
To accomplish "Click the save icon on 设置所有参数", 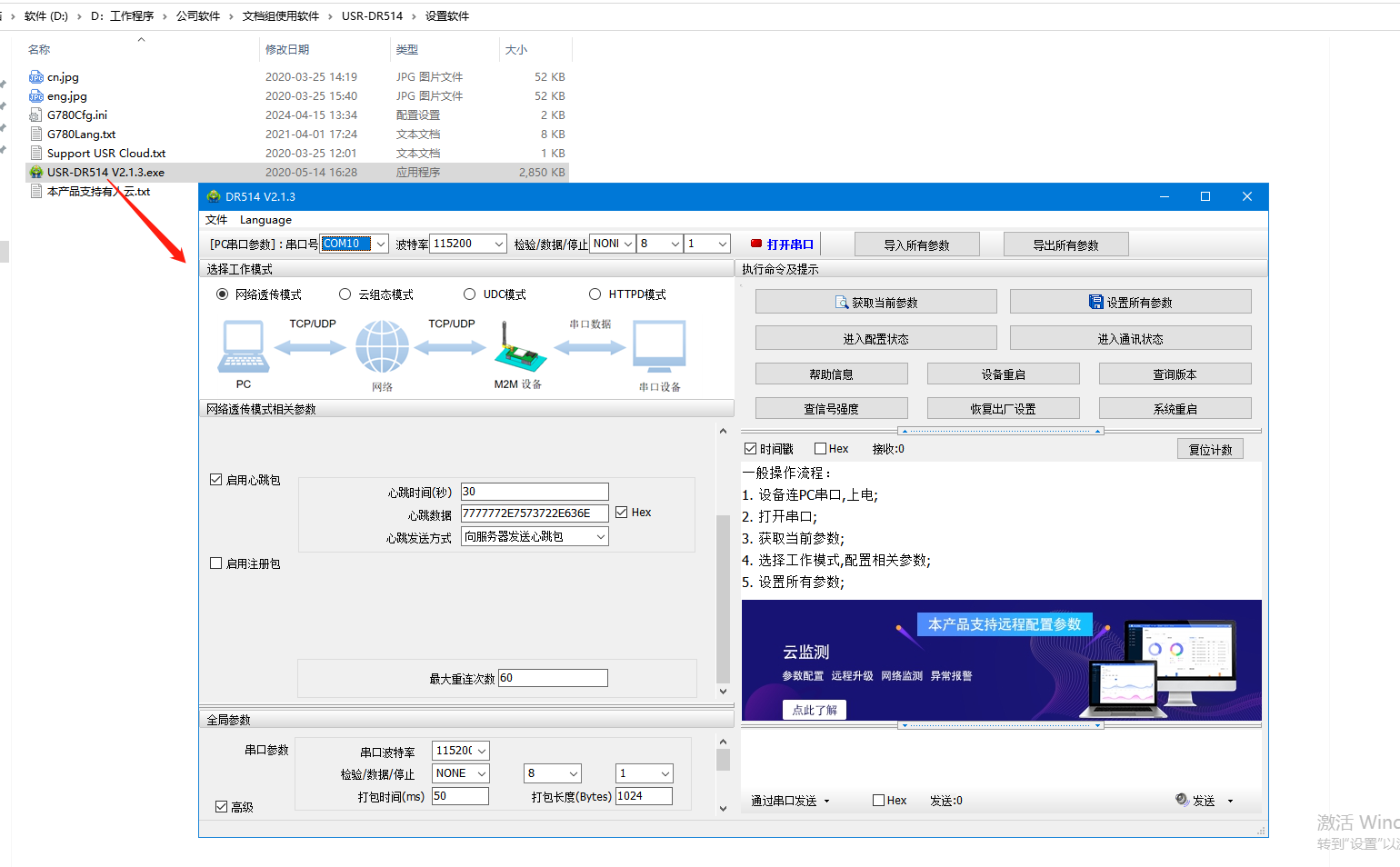I will point(1095,302).
